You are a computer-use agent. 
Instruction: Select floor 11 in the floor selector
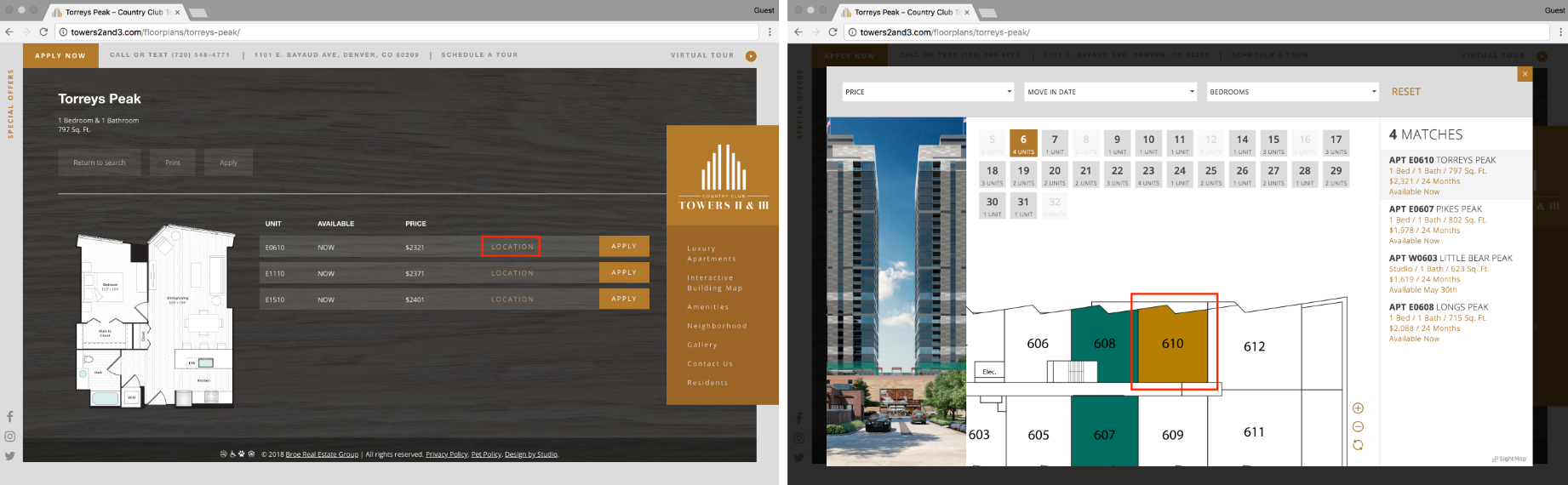(1180, 144)
